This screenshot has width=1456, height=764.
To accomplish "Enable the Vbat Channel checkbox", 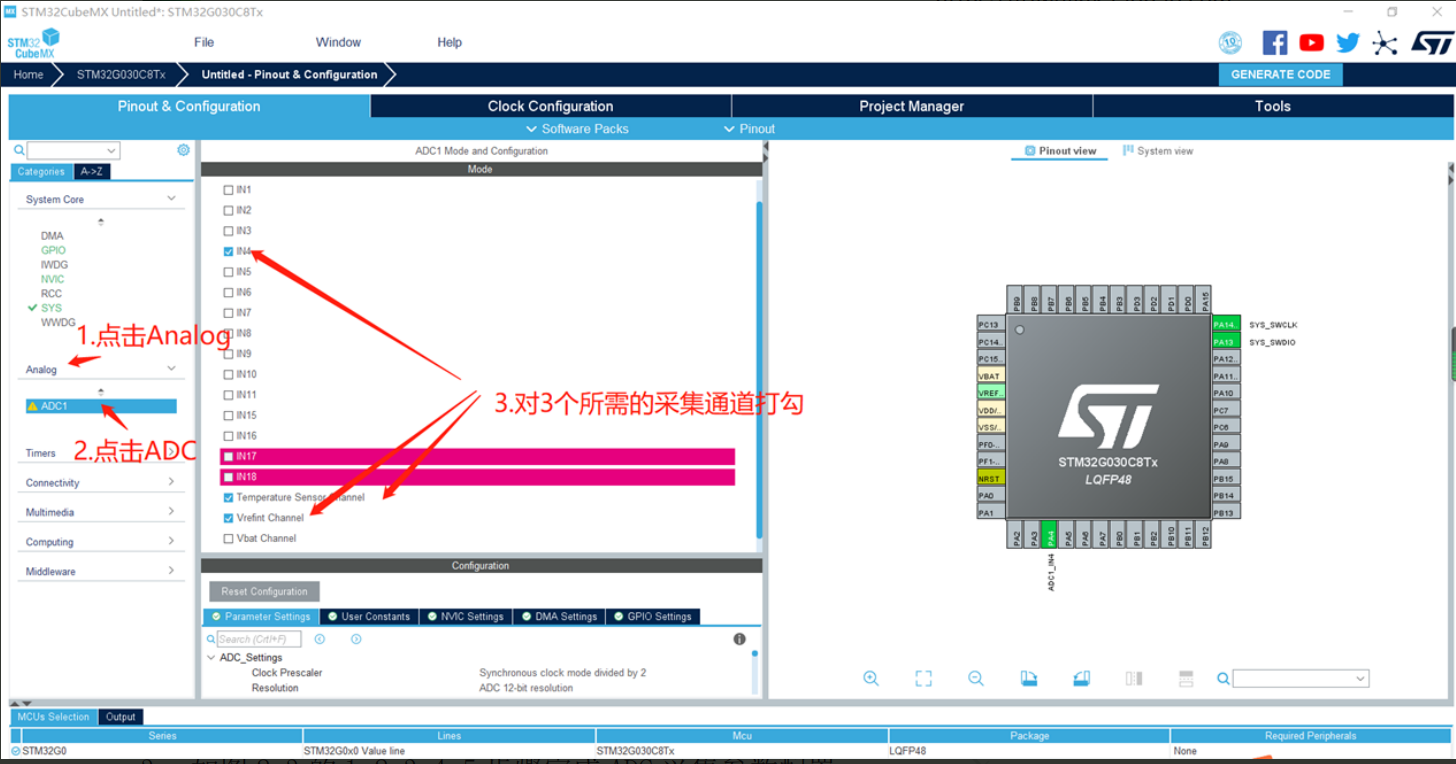I will coord(228,538).
